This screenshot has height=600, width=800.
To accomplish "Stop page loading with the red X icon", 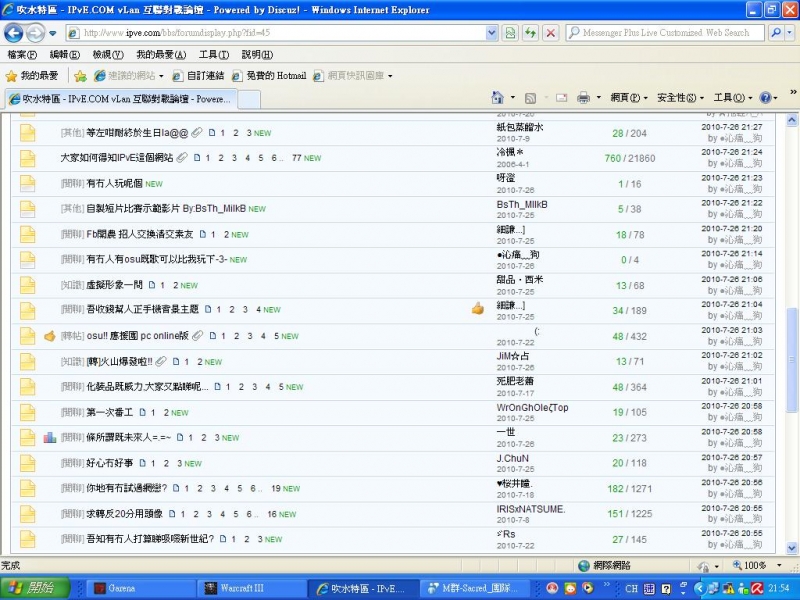I will pos(551,32).
